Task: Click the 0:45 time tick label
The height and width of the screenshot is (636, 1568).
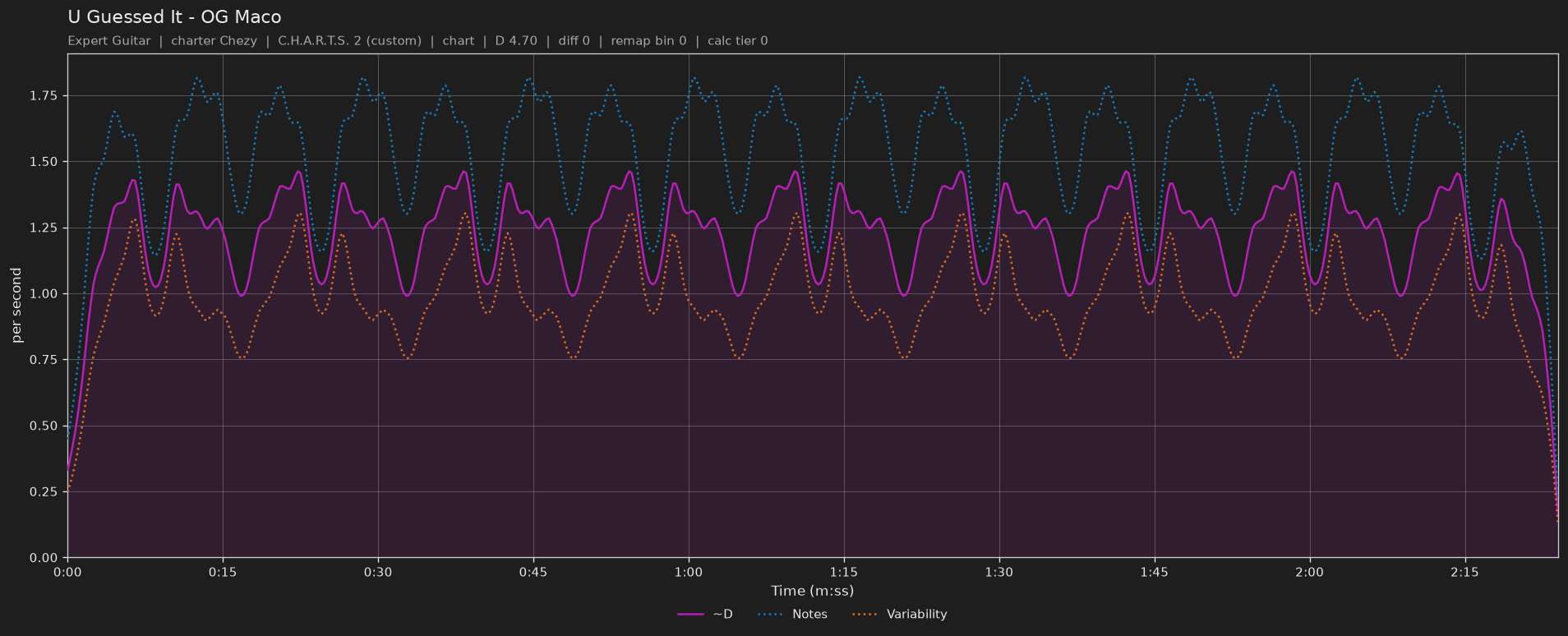Action: click(x=533, y=572)
